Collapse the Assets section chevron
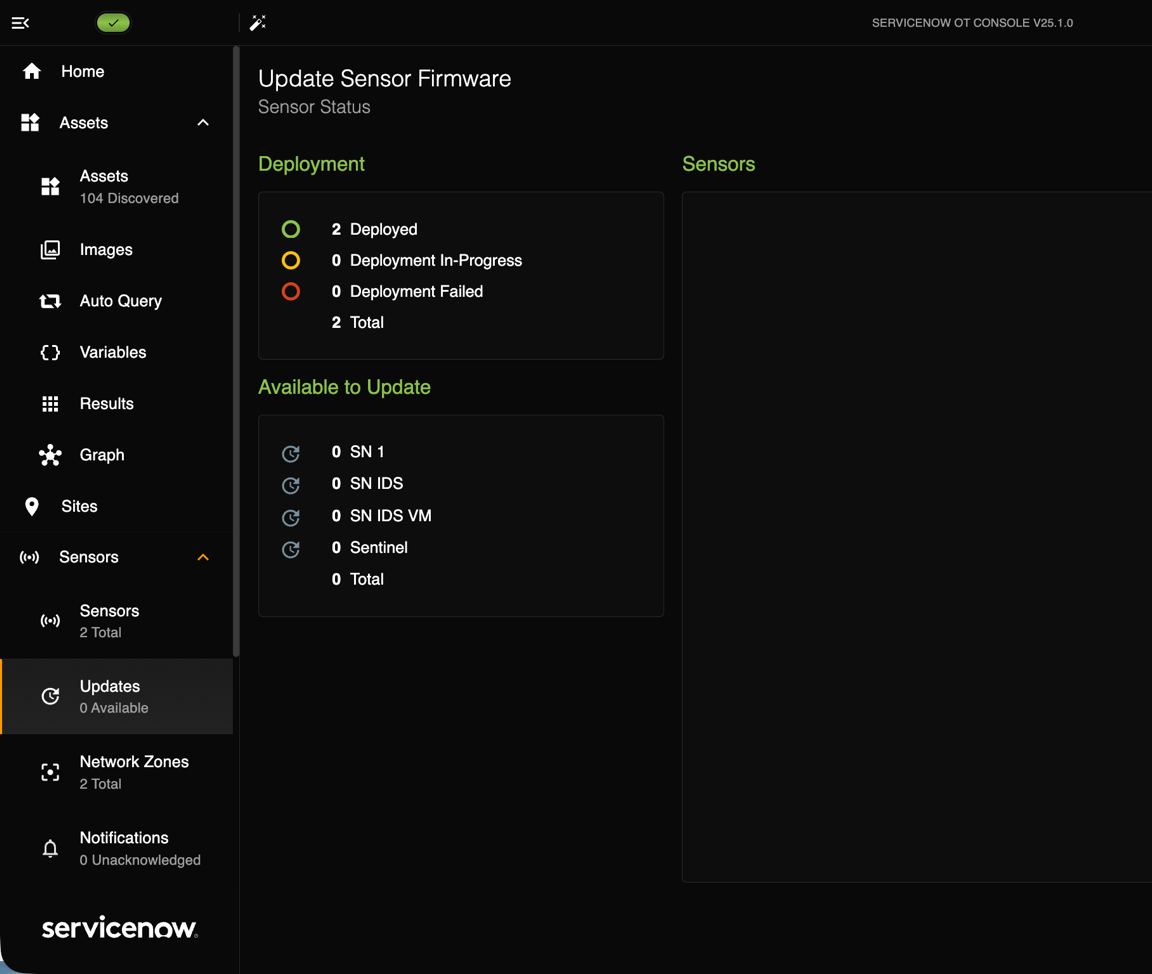The width and height of the screenshot is (1152, 974). (204, 123)
